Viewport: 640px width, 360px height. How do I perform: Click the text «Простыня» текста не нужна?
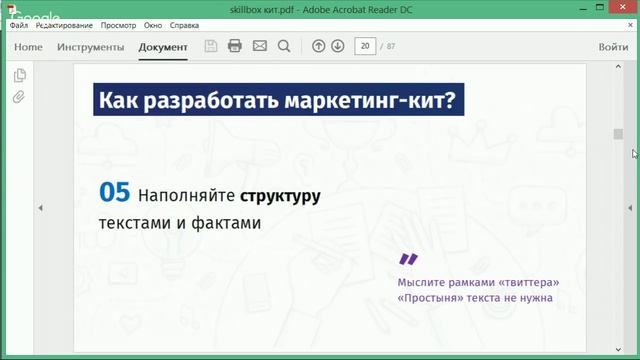(475, 298)
